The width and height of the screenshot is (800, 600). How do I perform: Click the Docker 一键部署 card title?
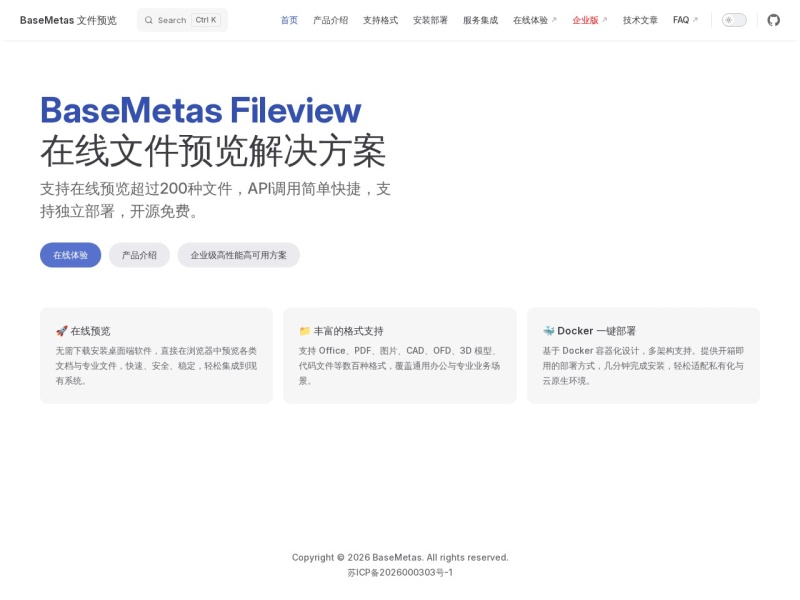click(x=596, y=331)
